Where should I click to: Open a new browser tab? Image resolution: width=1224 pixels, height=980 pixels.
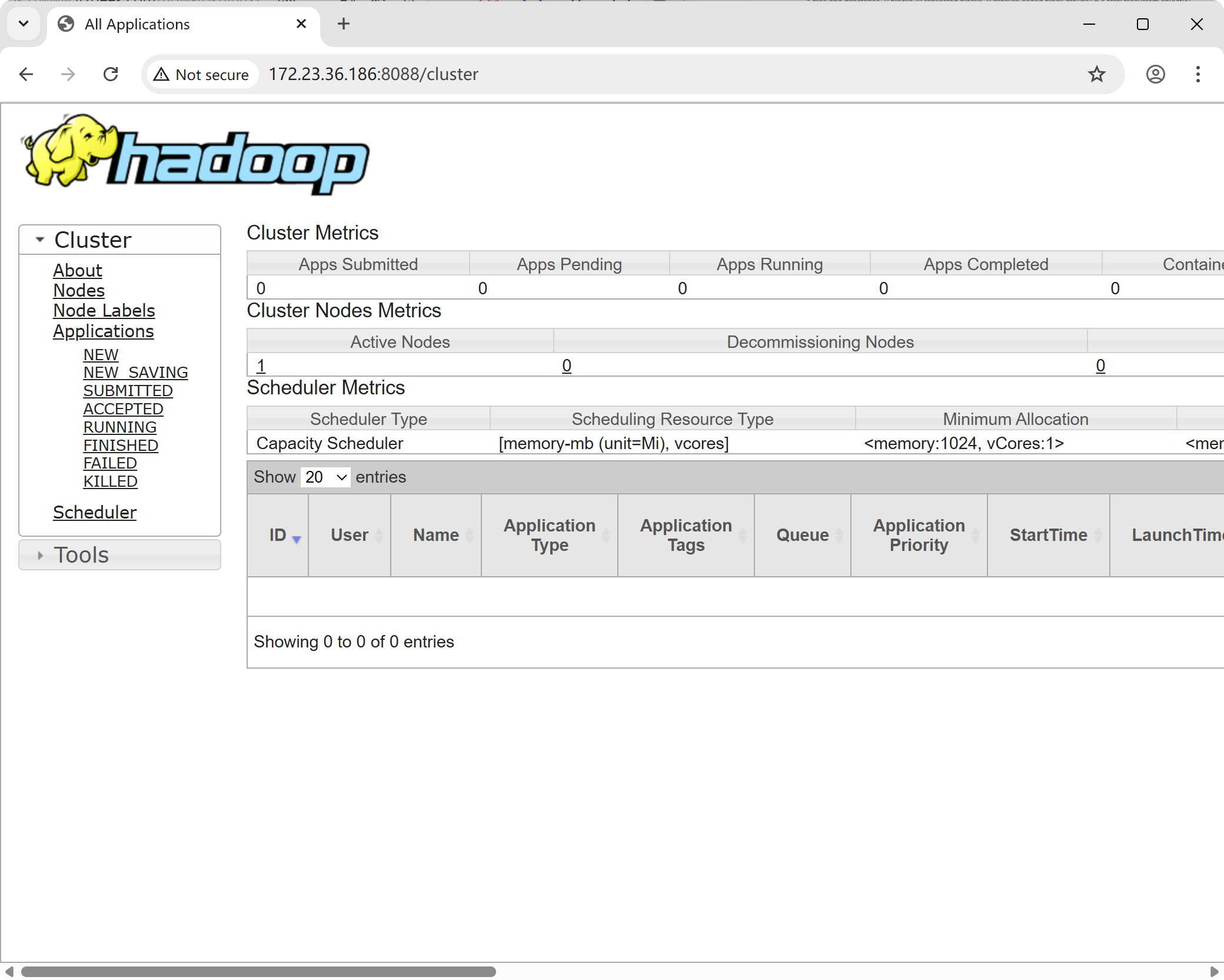343,24
